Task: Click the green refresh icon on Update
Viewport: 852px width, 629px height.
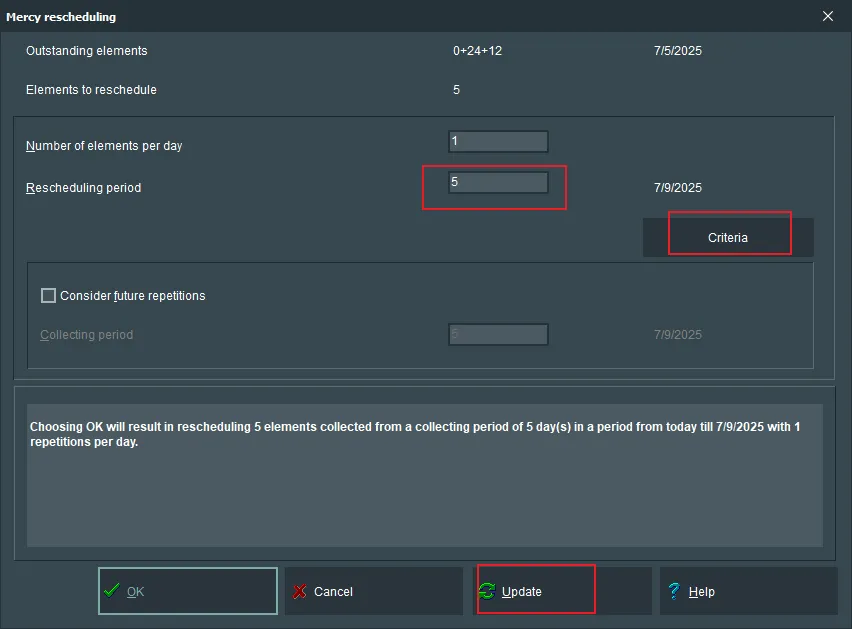Action: click(x=487, y=592)
